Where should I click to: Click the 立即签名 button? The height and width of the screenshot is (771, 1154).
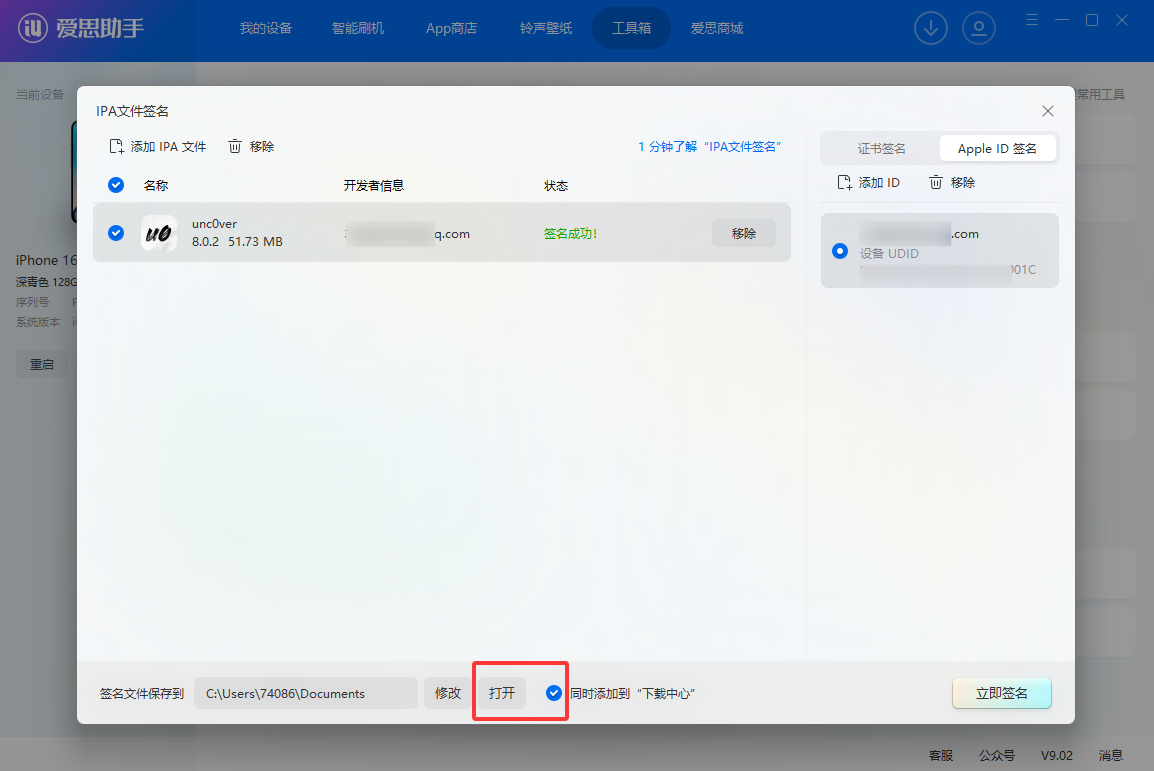click(1001, 693)
